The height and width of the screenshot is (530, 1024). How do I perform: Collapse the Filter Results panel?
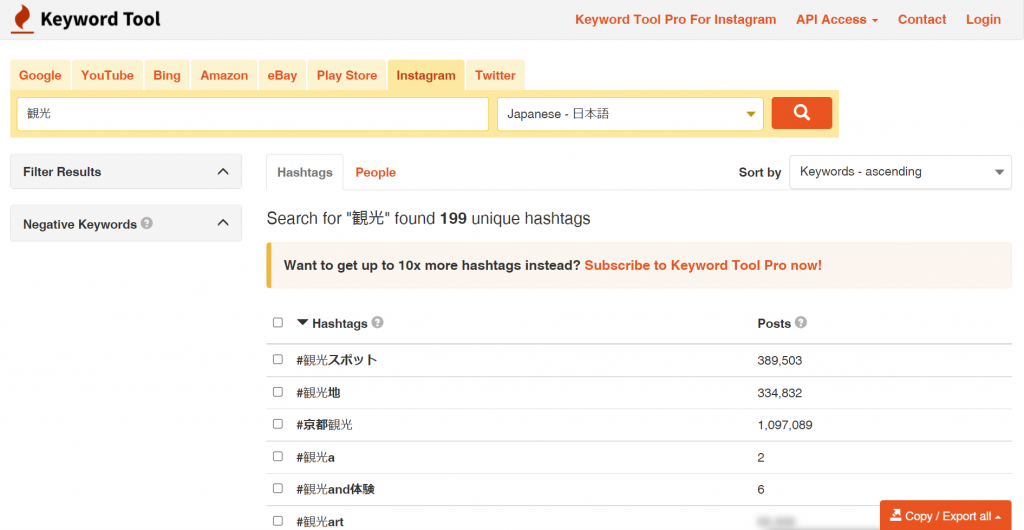126,172
